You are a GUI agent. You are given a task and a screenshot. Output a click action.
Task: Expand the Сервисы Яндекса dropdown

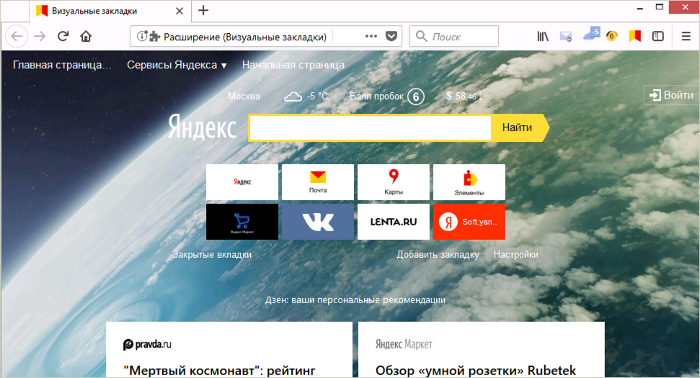(x=177, y=65)
